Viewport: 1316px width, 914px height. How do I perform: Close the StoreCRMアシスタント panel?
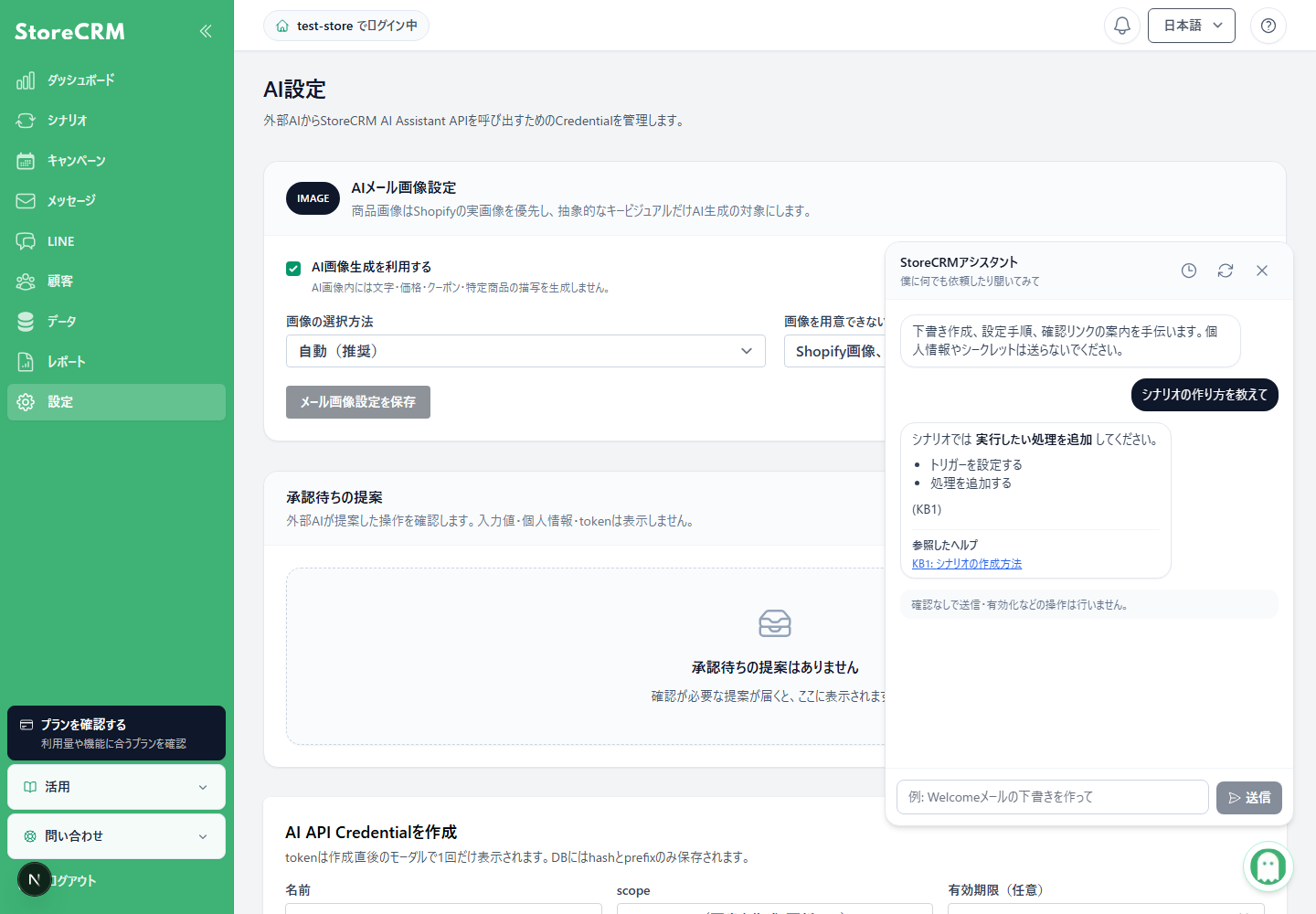pyautogui.click(x=1262, y=271)
